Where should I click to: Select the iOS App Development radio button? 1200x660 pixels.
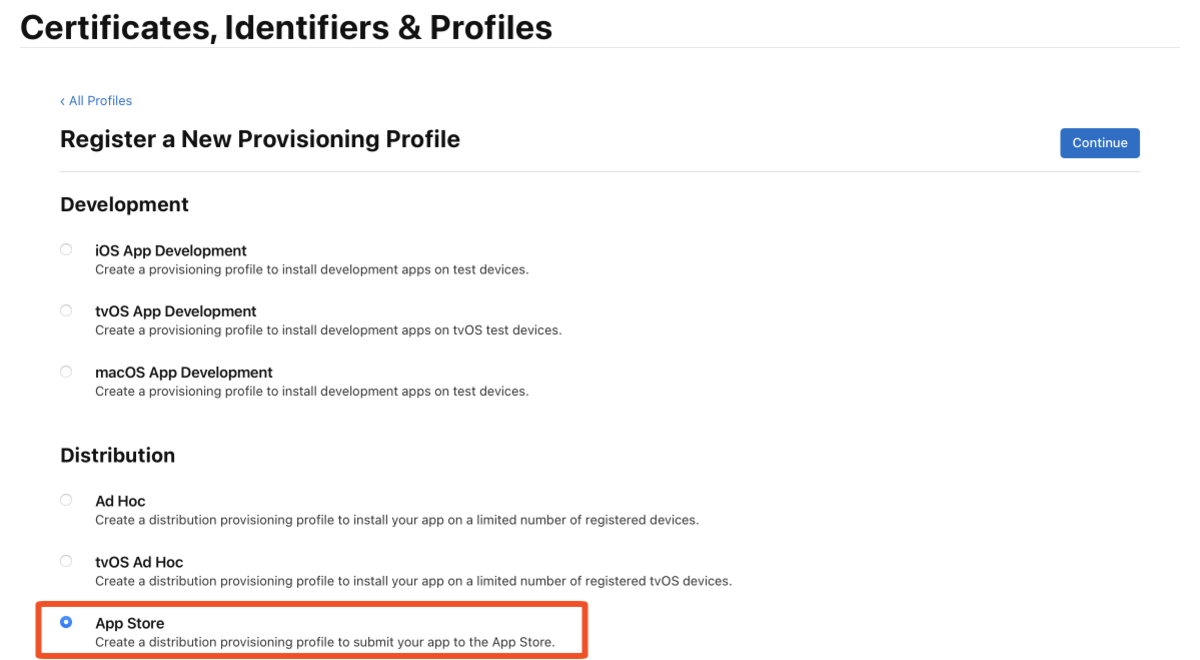click(x=66, y=250)
